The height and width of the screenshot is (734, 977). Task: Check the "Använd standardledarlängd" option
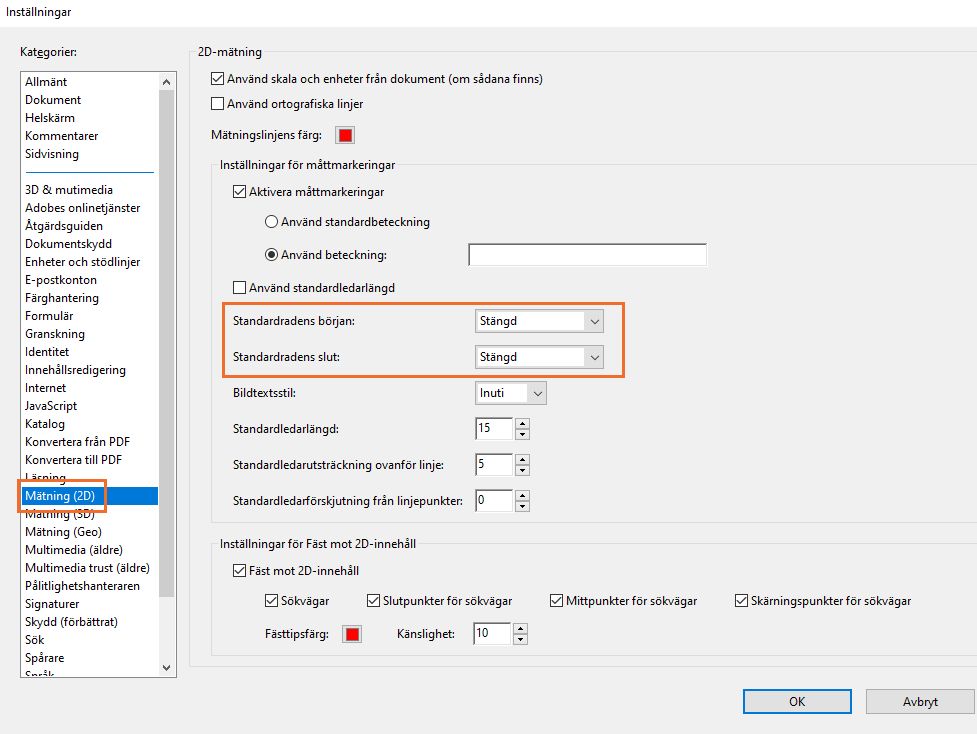(x=240, y=286)
